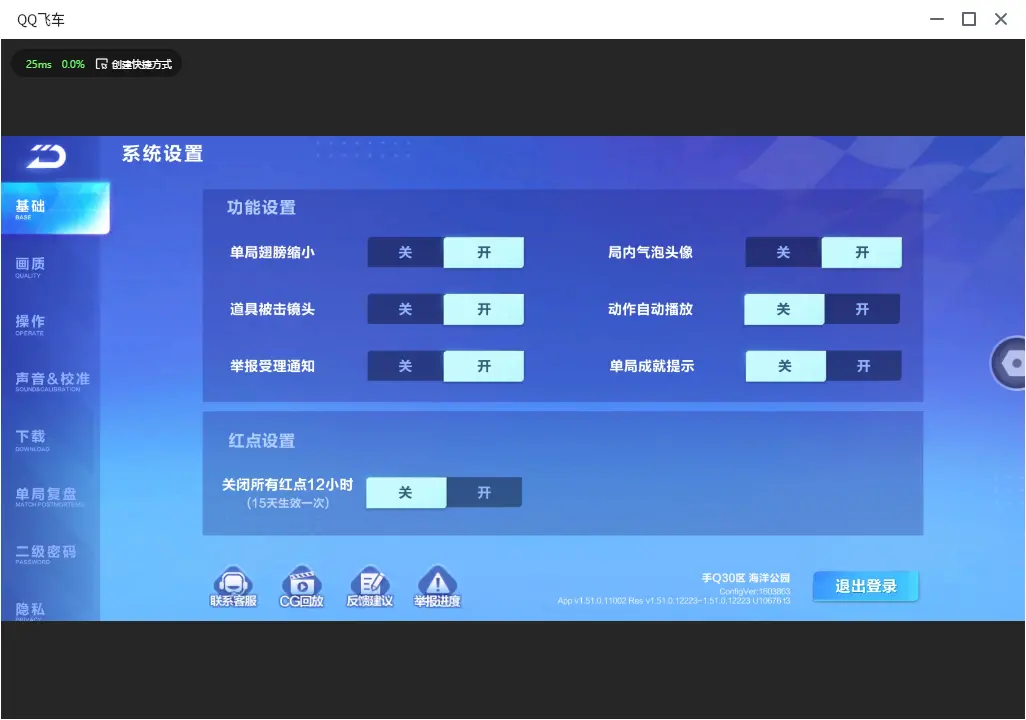Set 关闭所有红点12小时 to 关
This screenshot has height=720, width=1026.
tap(406, 493)
